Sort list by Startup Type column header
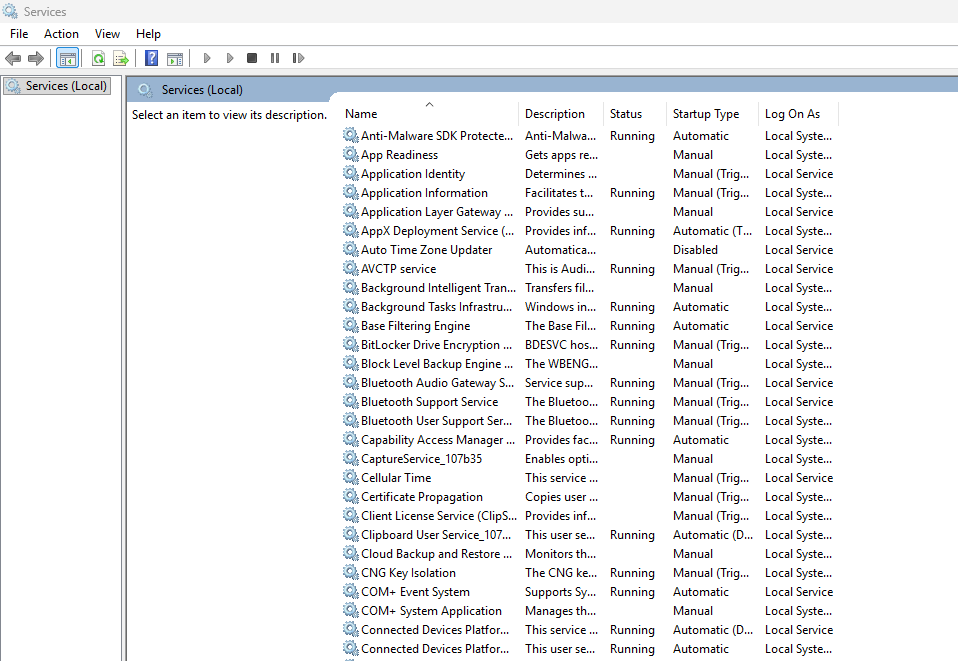Screen dimensions: 958x661 coord(706,114)
